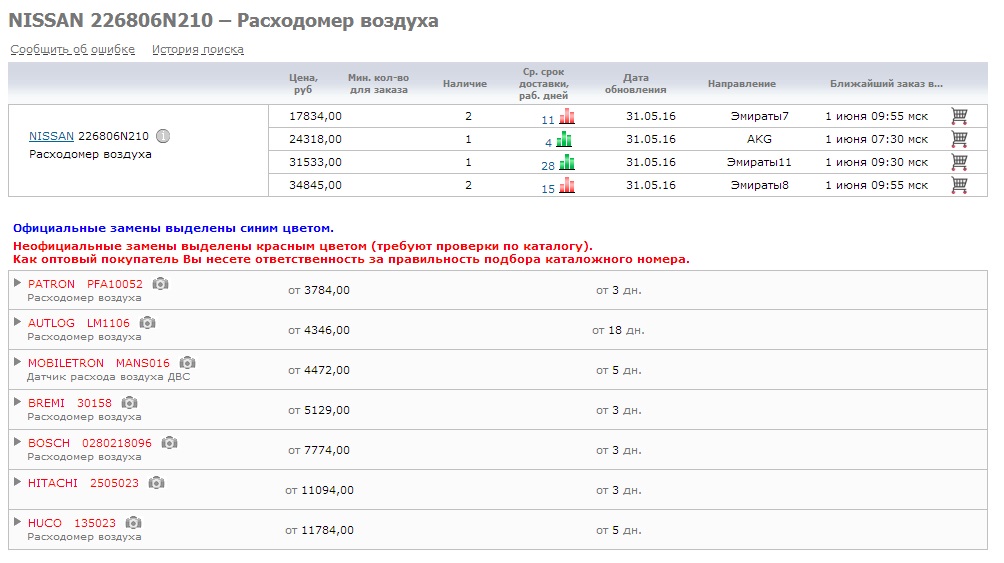Click Направление column header

(x=741, y=83)
